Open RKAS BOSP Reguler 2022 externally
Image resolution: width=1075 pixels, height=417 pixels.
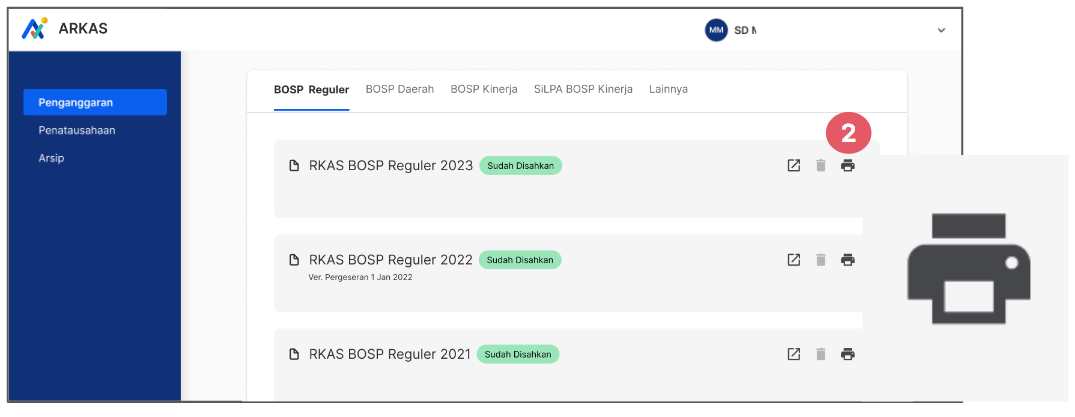click(x=793, y=260)
